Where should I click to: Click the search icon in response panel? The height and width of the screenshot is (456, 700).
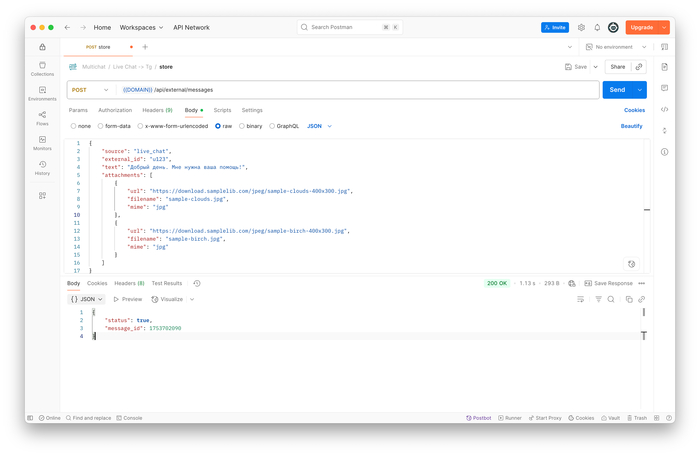pos(611,299)
